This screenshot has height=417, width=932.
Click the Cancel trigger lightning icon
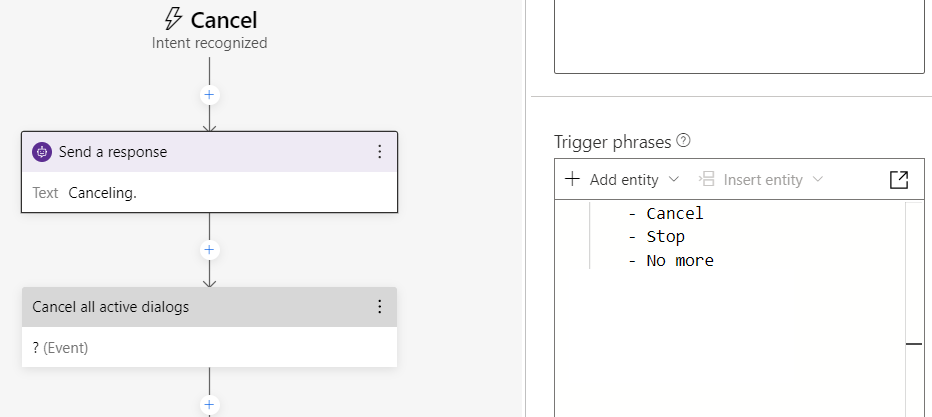[x=172, y=20]
